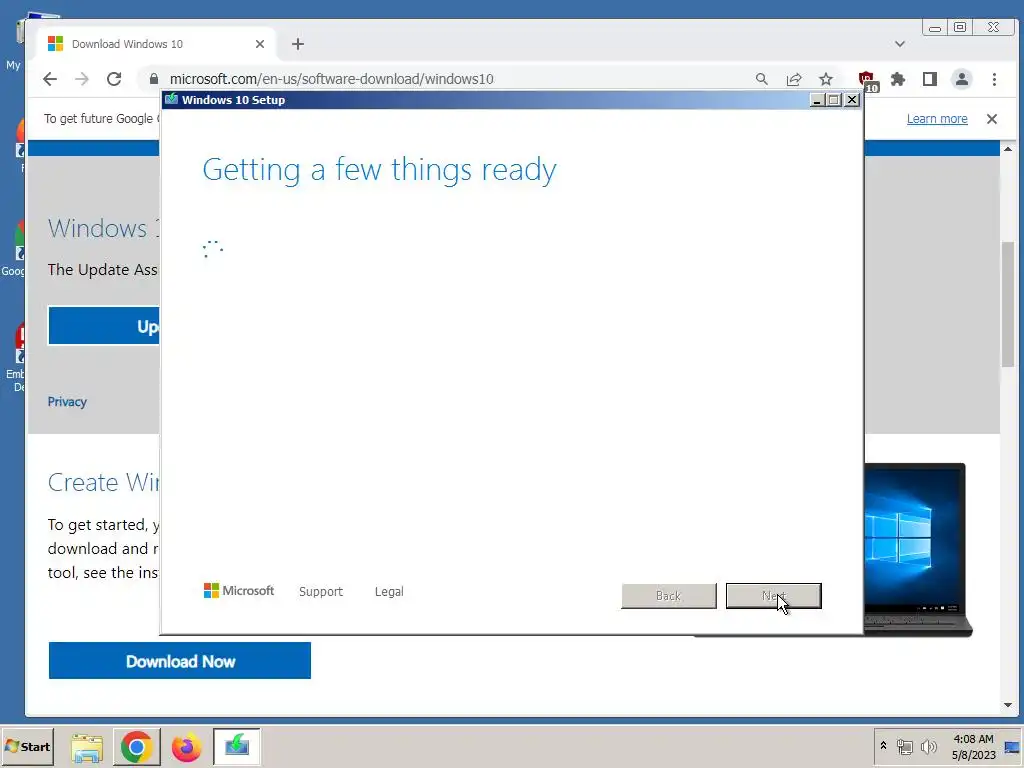Open the Support link in Setup
Viewport: 1024px width, 768px height.
point(321,592)
